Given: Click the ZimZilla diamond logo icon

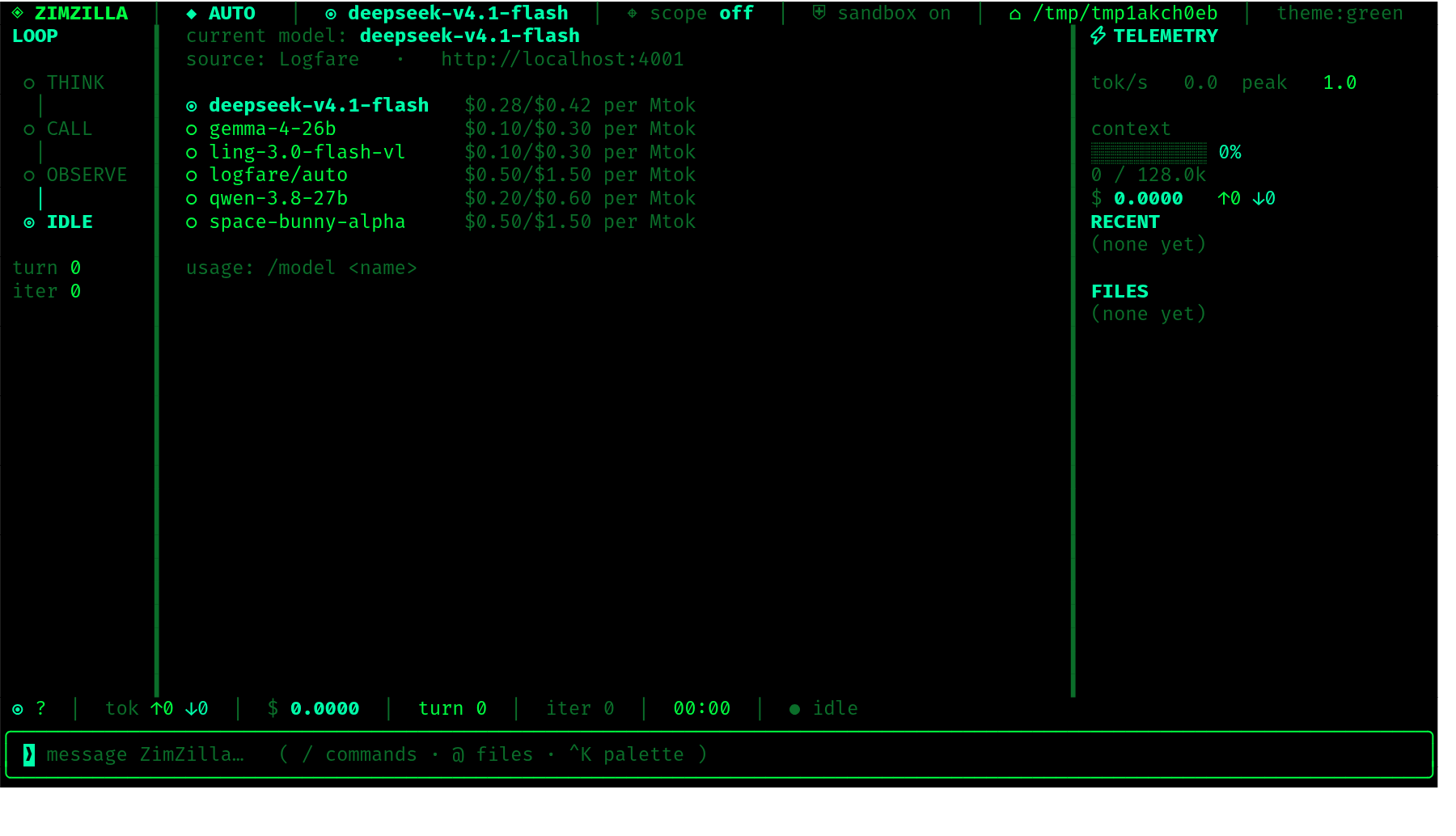Looking at the screenshot, I should (x=17, y=13).
